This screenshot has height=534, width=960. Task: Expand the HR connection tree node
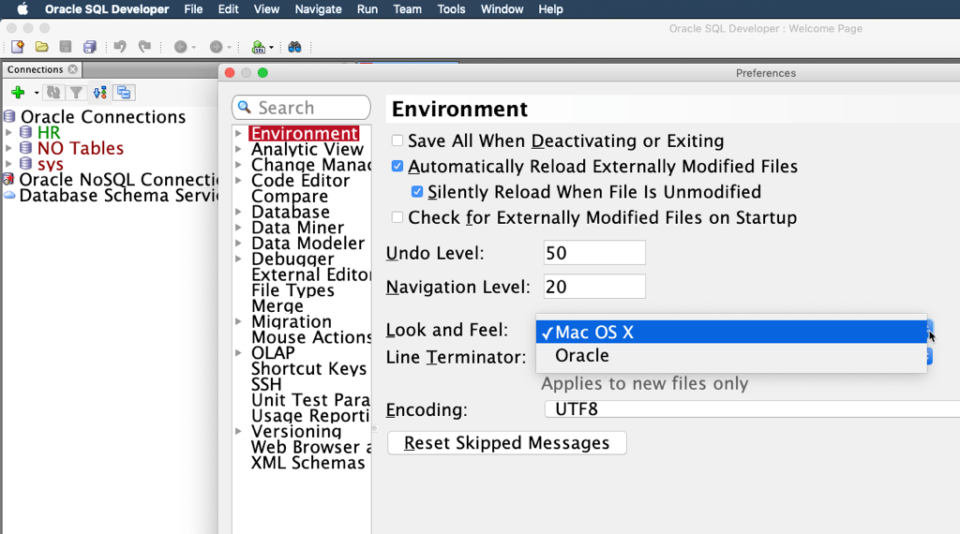(x=9, y=132)
